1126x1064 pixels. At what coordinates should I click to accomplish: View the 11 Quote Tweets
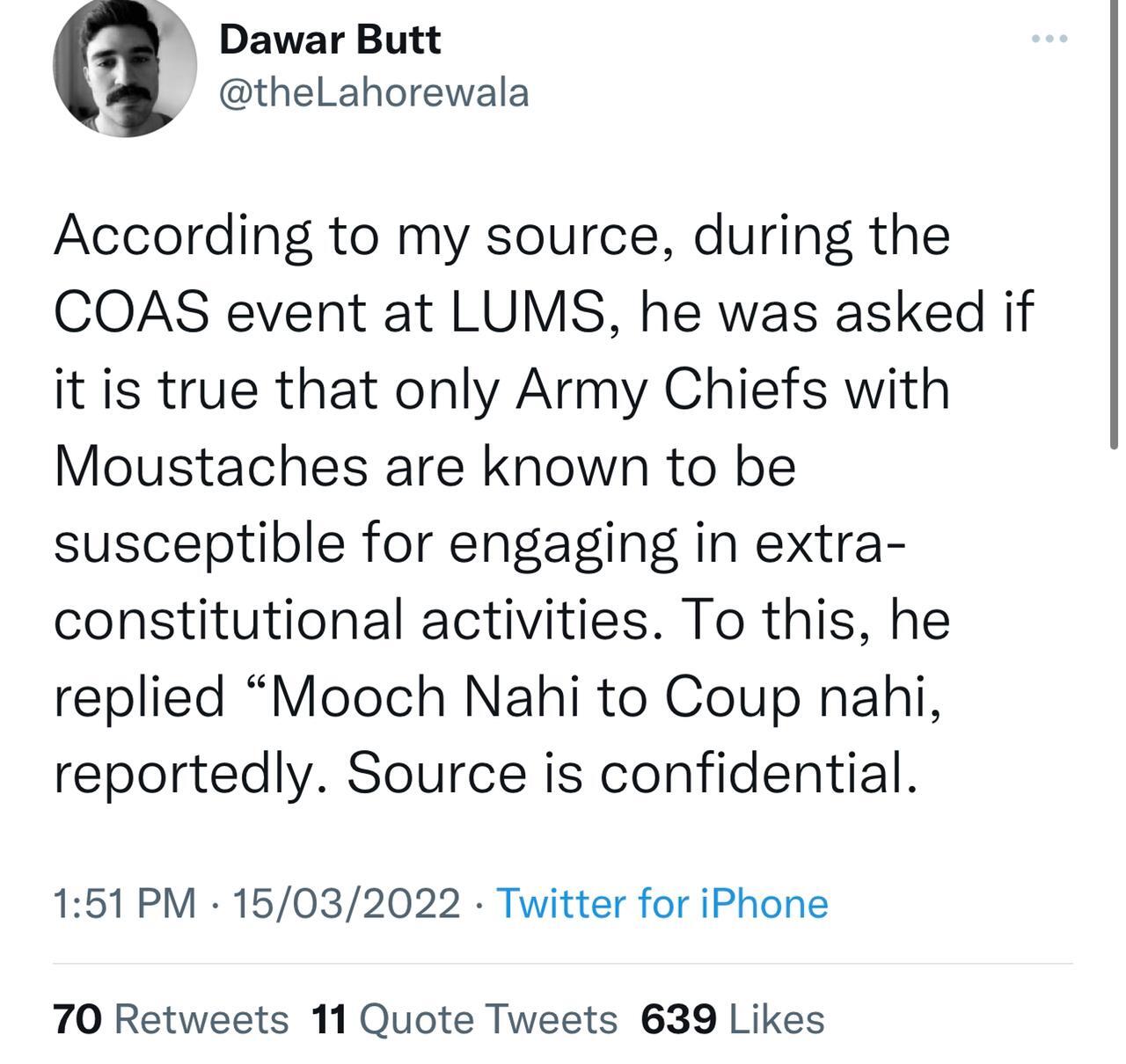tap(464, 1020)
